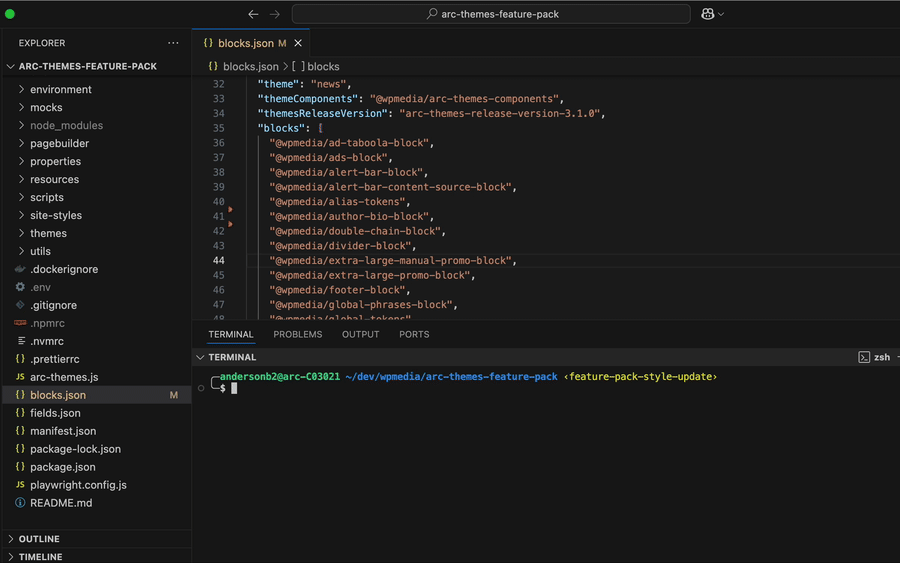Click .dockerignore file icon
Screen dimensions: 900x563
pyautogui.click(x=20, y=269)
